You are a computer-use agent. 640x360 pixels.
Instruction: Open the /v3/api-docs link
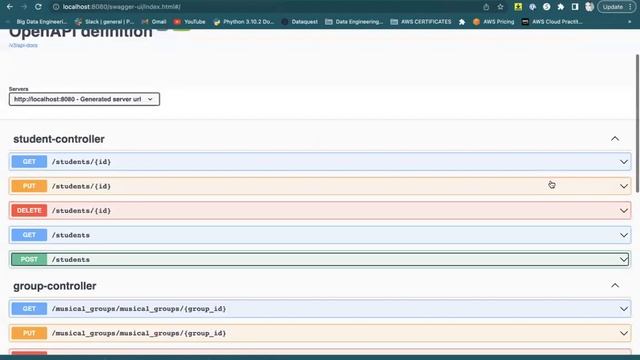point(23,45)
